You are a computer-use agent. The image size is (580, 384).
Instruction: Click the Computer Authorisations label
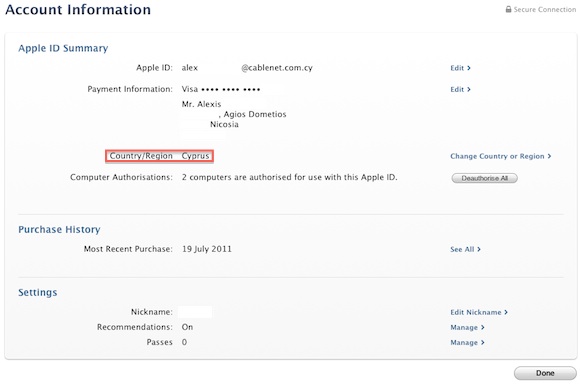121,177
